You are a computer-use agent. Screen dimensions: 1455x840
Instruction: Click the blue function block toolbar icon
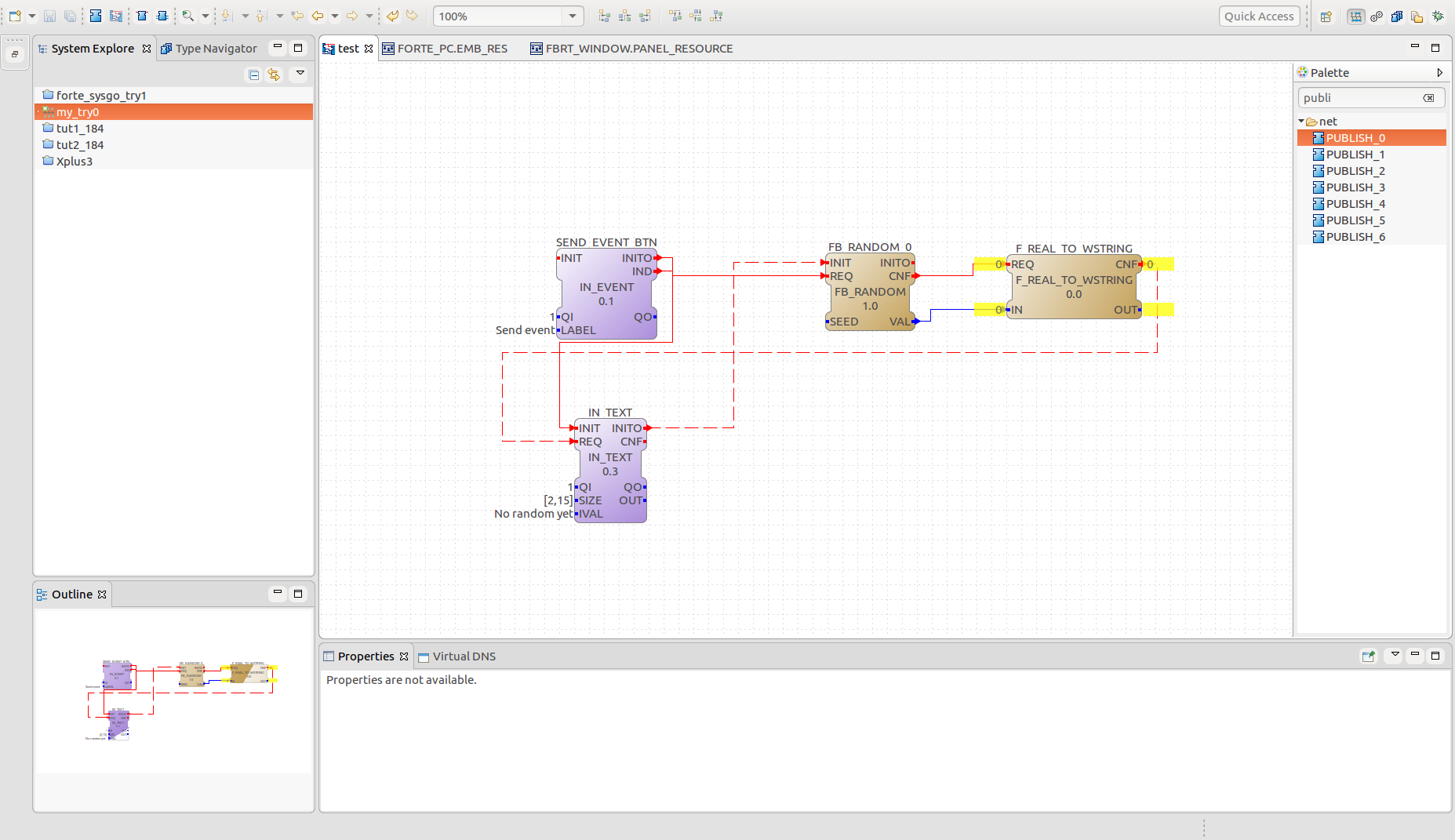(x=96, y=16)
